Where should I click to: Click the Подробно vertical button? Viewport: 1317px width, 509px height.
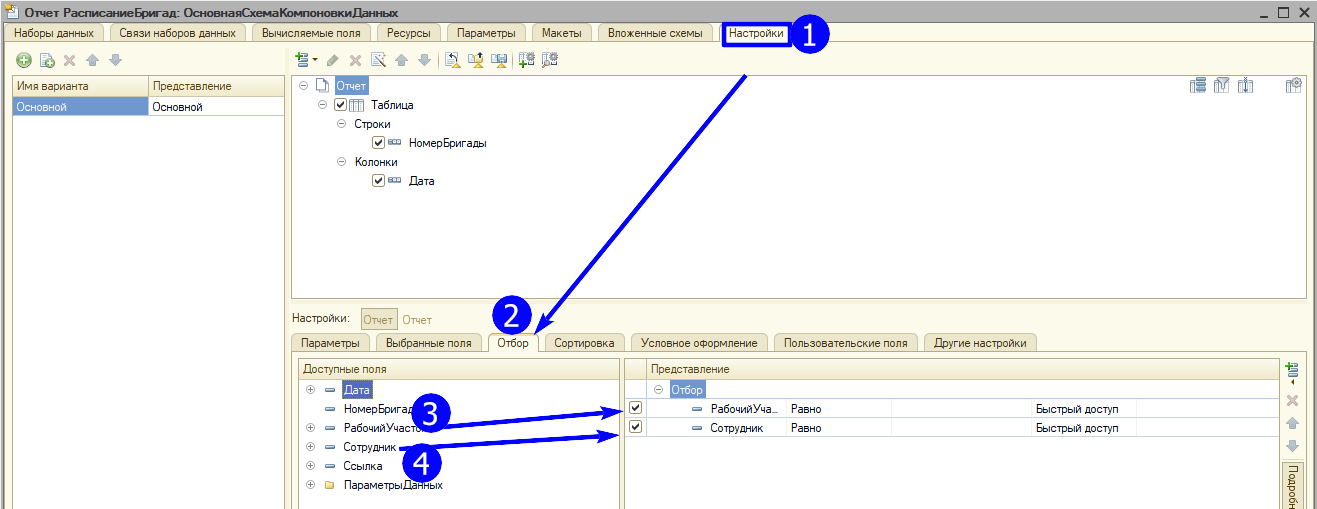(x=1293, y=485)
